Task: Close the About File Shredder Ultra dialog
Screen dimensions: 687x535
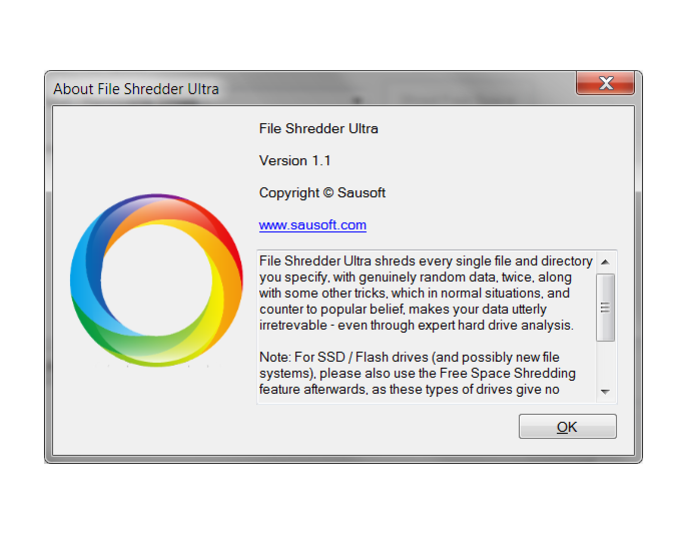Action: pos(606,82)
